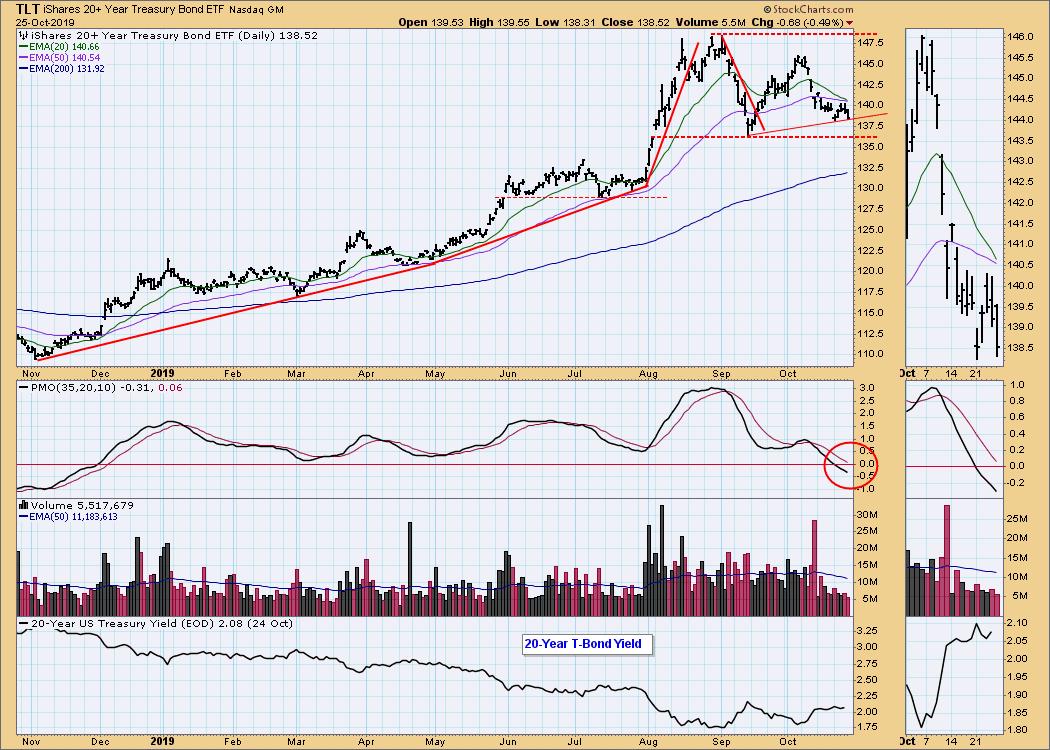
Task: Click the Feb label just below the price panel
Action: point(232,374)
